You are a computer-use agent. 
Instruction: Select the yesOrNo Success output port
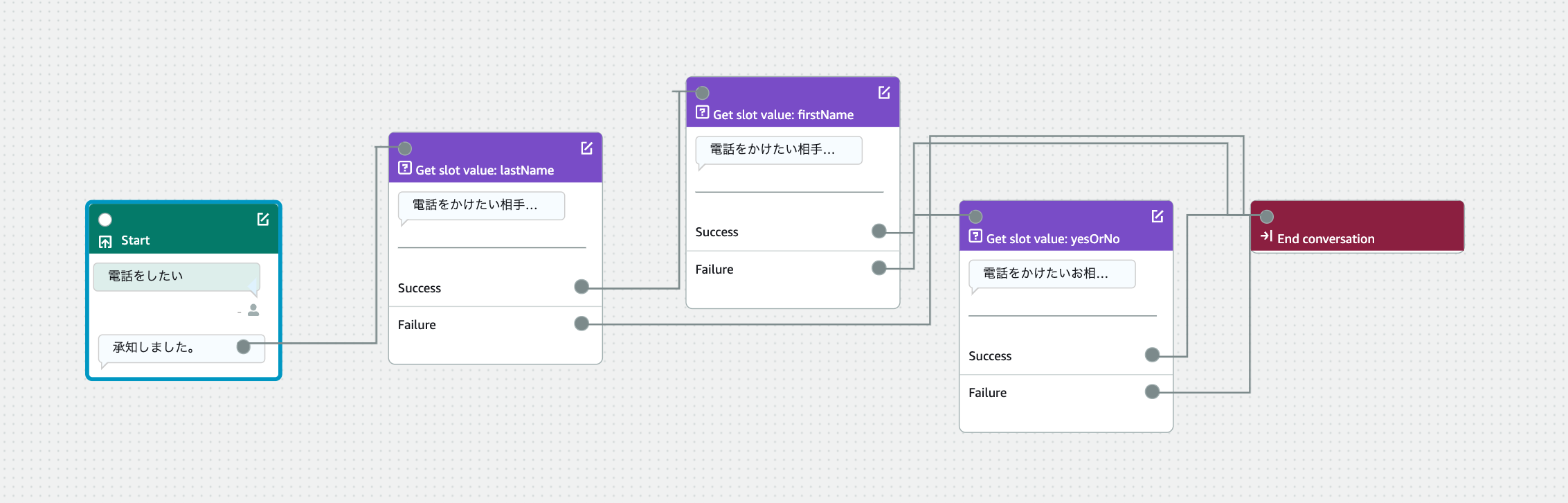point(1152,355)
